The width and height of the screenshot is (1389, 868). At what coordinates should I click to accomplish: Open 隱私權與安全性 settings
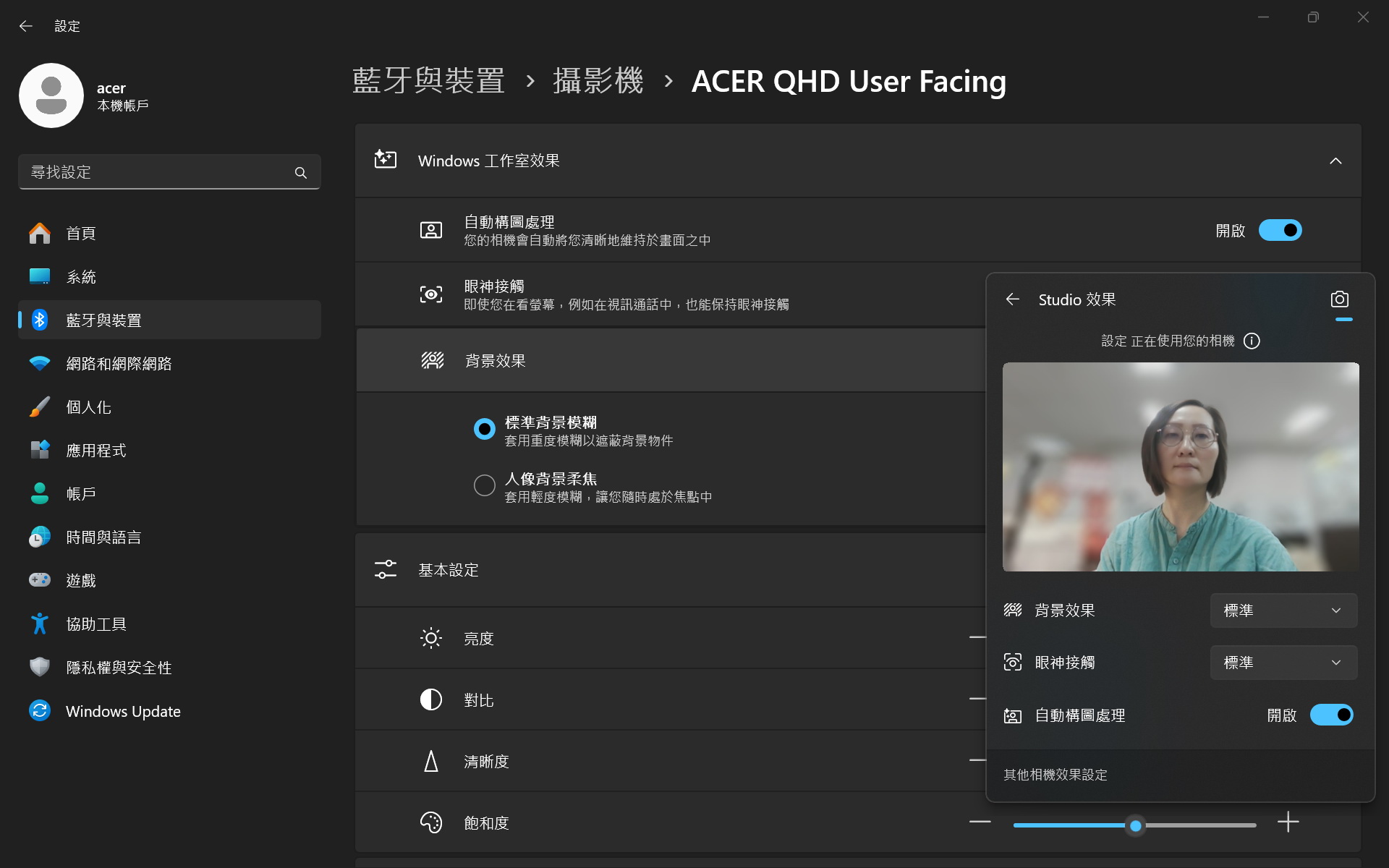(169, 667)
